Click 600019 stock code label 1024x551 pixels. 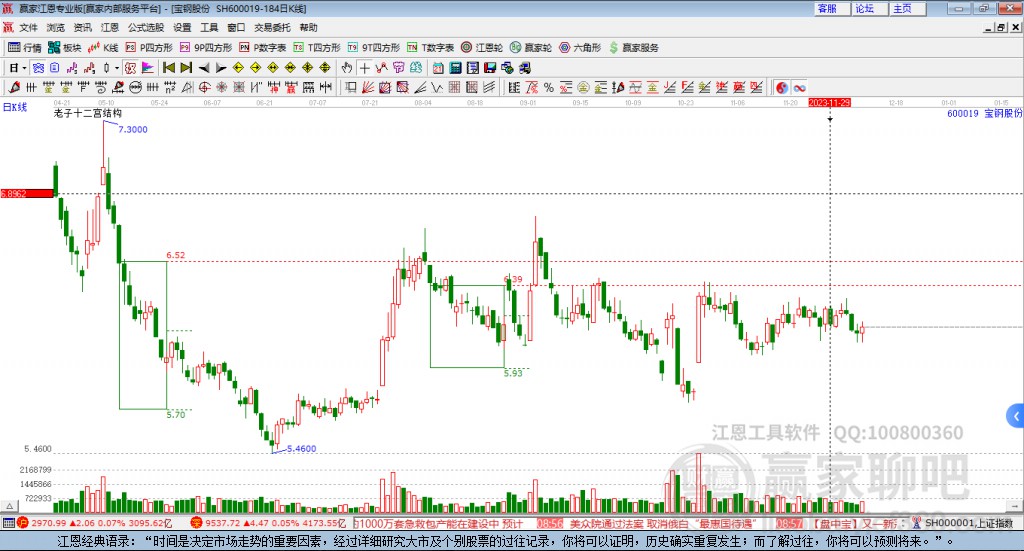[x=963, y=114]
